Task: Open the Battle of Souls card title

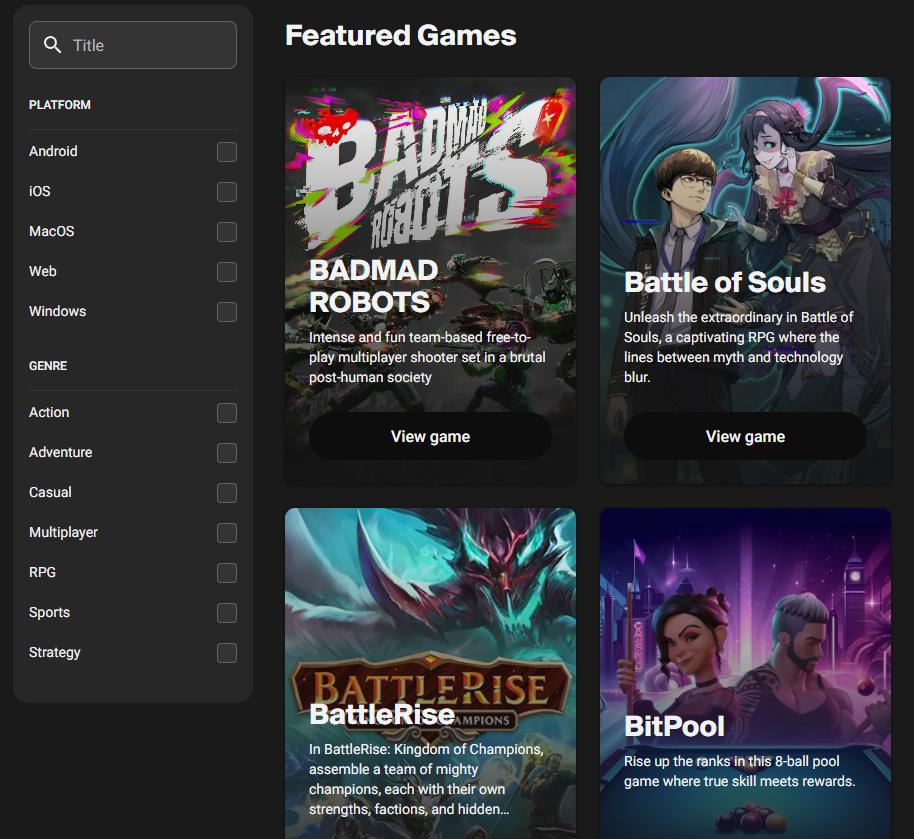Action: [724, 282]
